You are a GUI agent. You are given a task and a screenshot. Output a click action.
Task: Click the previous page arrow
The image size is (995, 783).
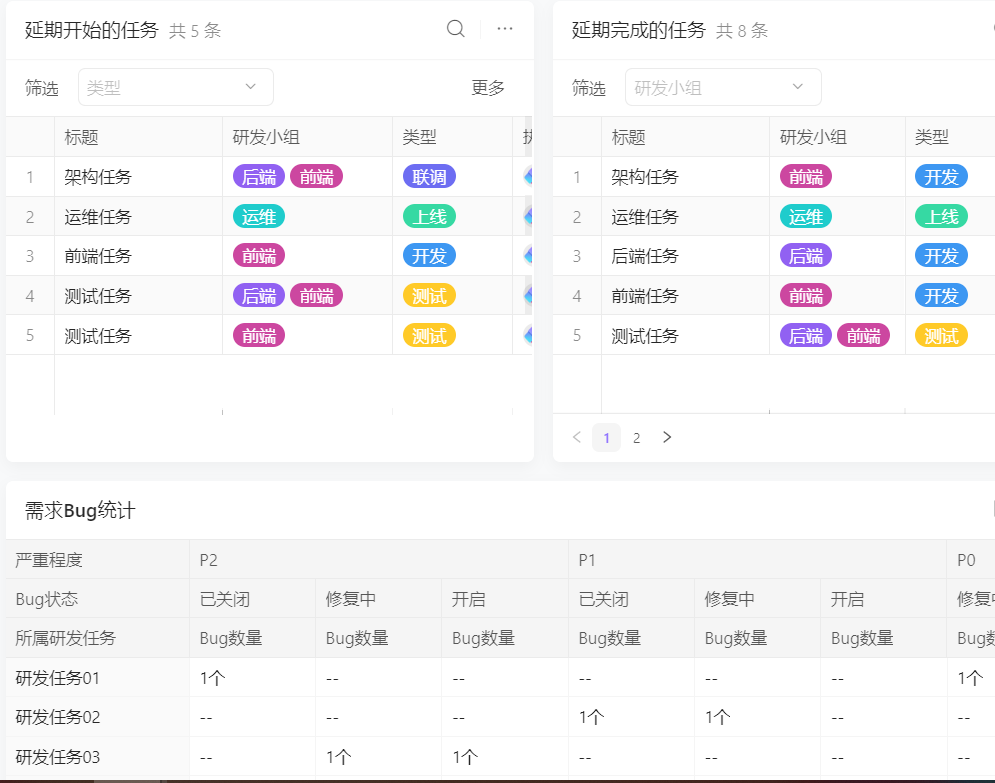(577, 437)
